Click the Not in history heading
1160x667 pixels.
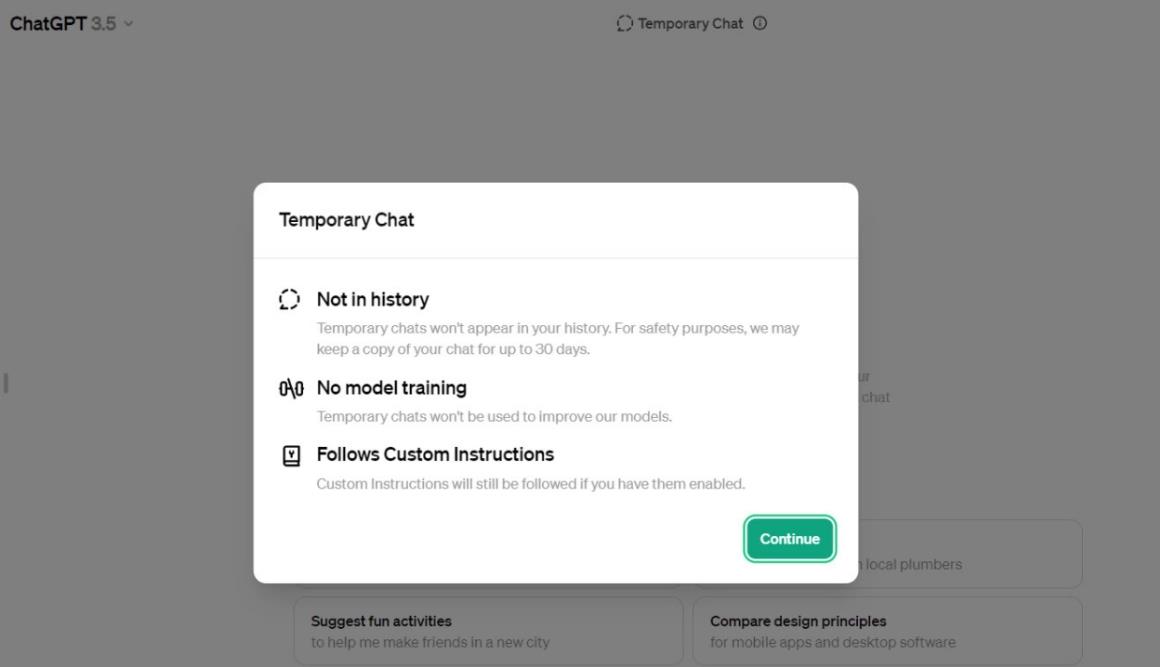coord(372,299)
